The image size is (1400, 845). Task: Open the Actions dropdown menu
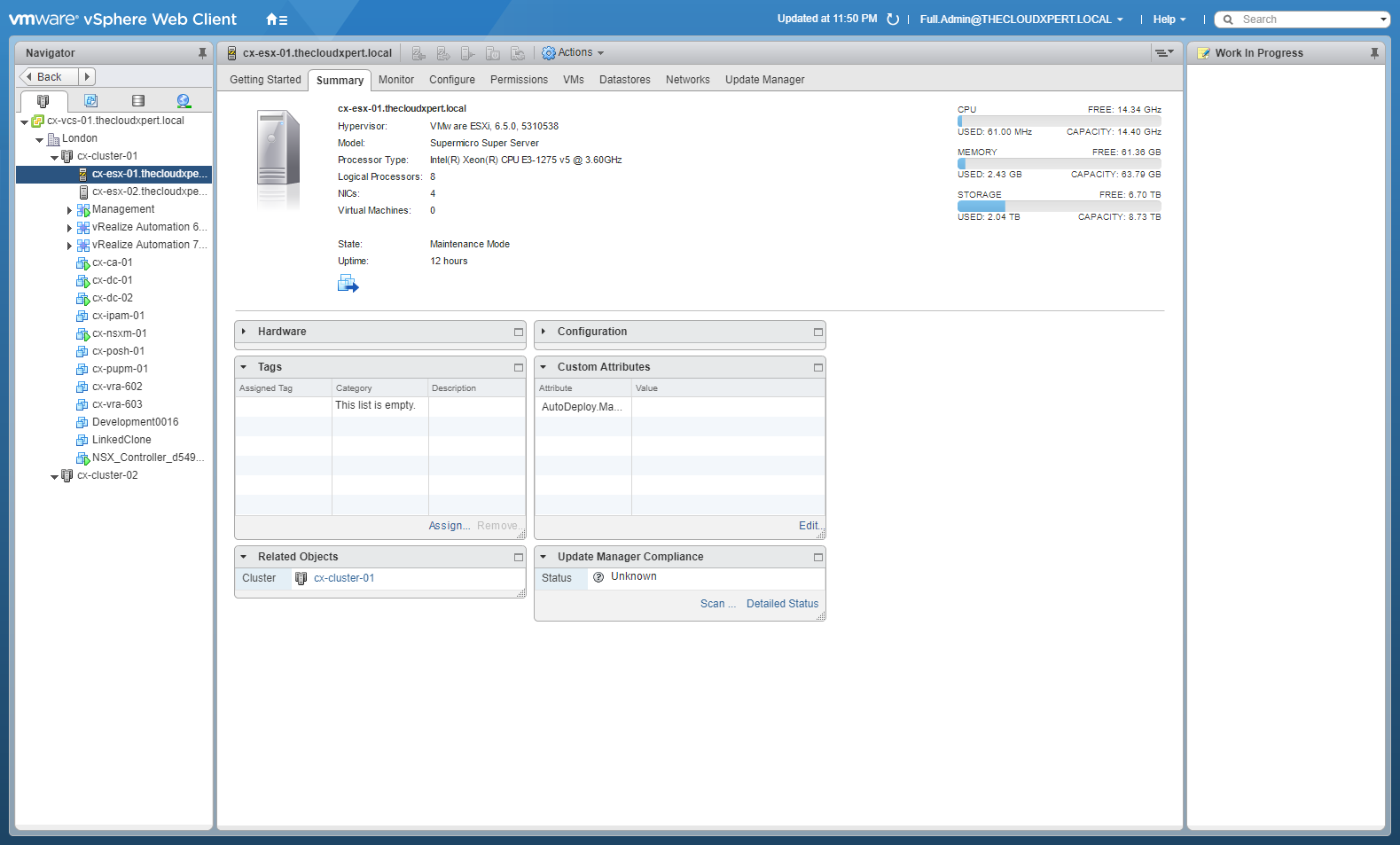pos(574,53)
